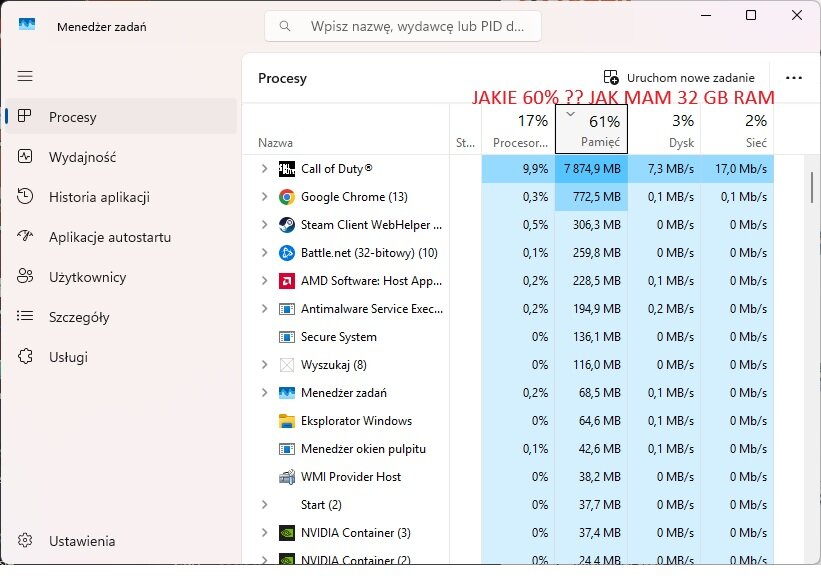
Task: Click the Usługi puzzle icon
Action: click(x=25, y=357)
